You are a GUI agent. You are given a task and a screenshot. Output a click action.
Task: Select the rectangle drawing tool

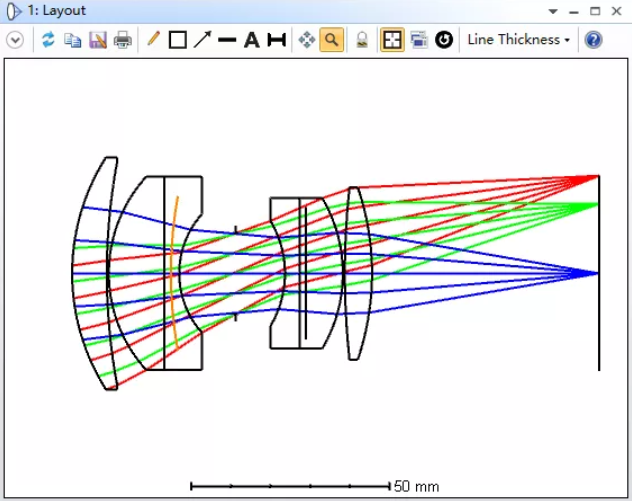tap(178, 40)
